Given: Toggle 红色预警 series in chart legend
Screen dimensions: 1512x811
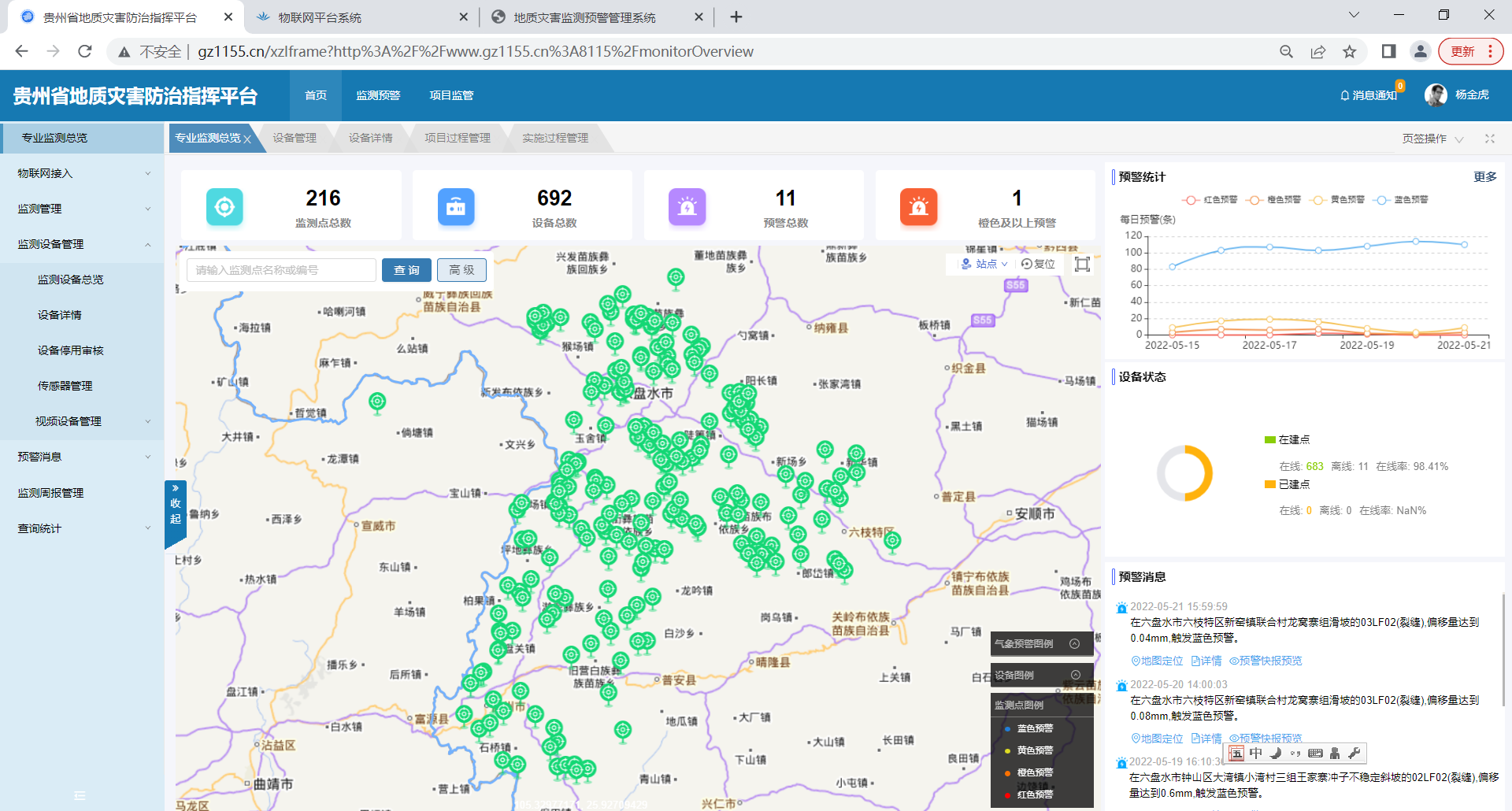Looking at the screenshot, I should (1210, 200).
